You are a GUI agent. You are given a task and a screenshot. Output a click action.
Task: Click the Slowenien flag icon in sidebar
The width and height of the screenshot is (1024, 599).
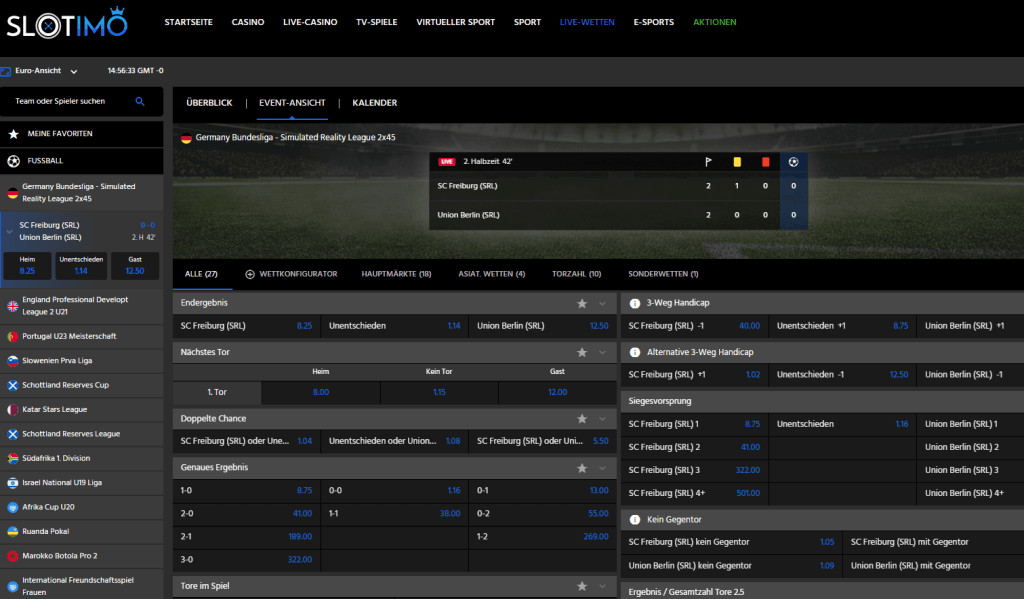(x=12, y=361)
